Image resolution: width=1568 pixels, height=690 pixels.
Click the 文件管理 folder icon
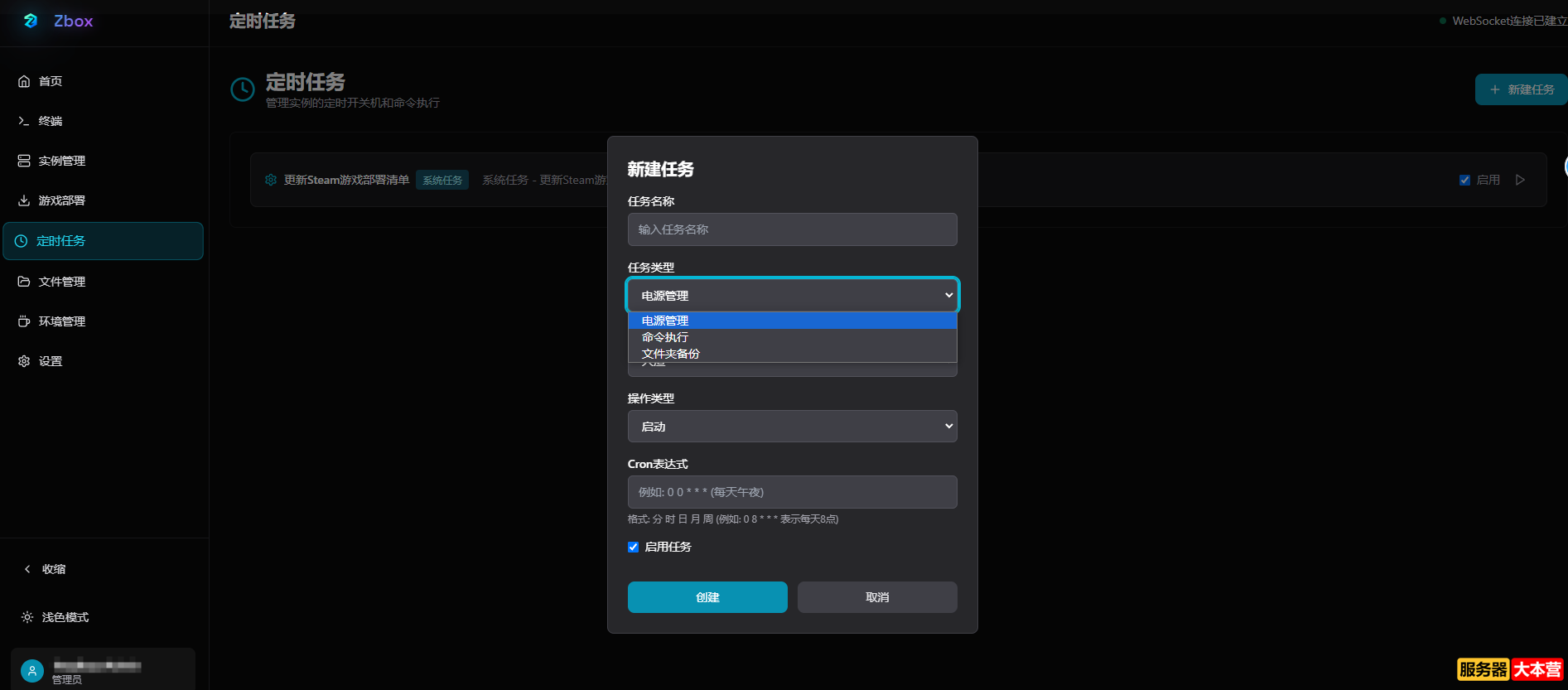pyautogui.click(x=24, y=282)
